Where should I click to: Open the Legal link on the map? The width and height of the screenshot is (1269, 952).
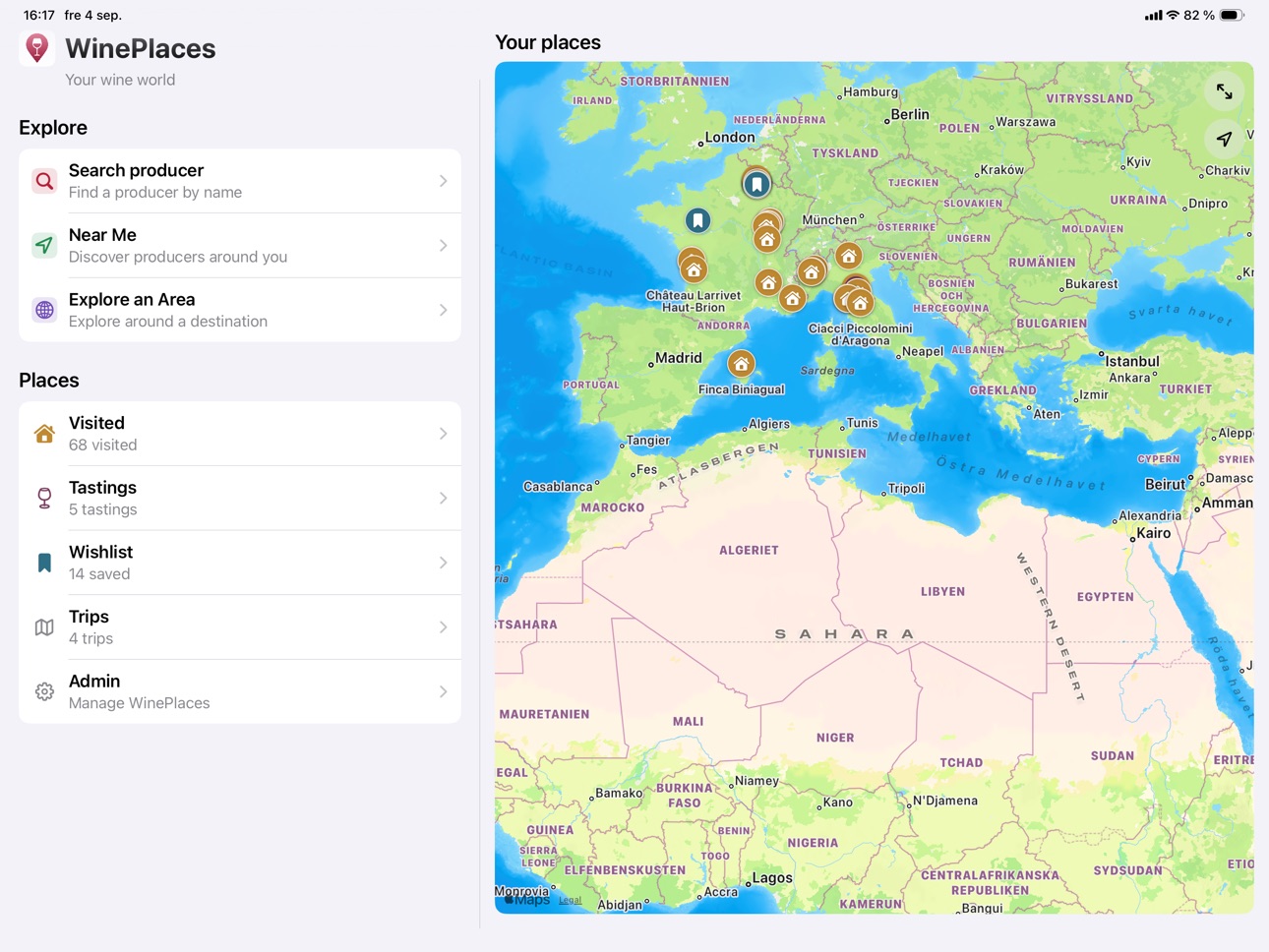pyautogui.click(x=570, y=900)
